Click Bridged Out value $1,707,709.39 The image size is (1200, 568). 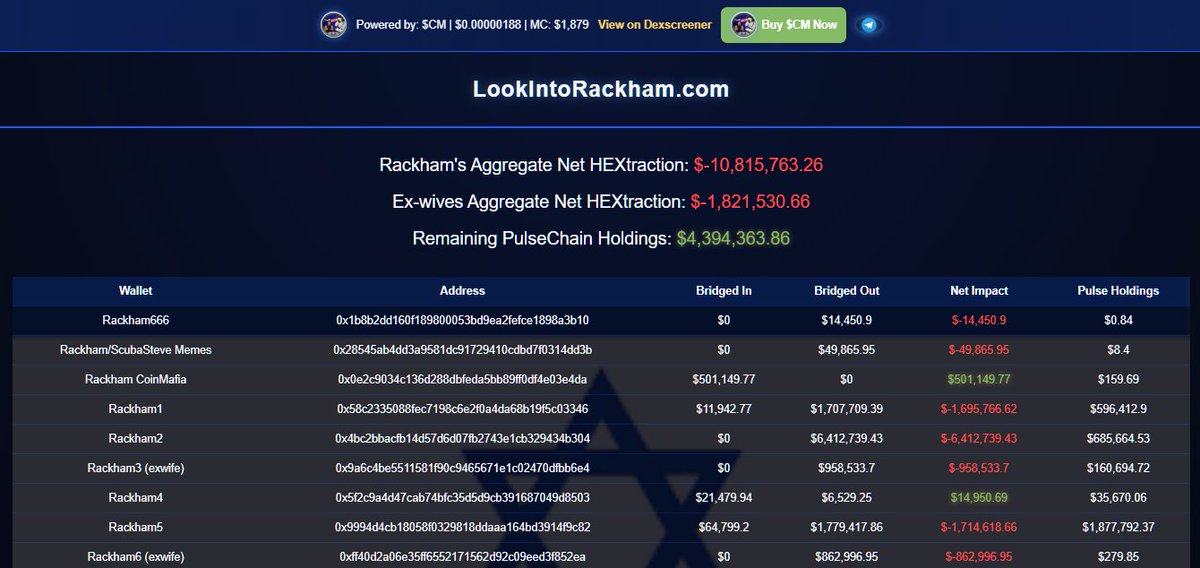click(x=847, y=409)
